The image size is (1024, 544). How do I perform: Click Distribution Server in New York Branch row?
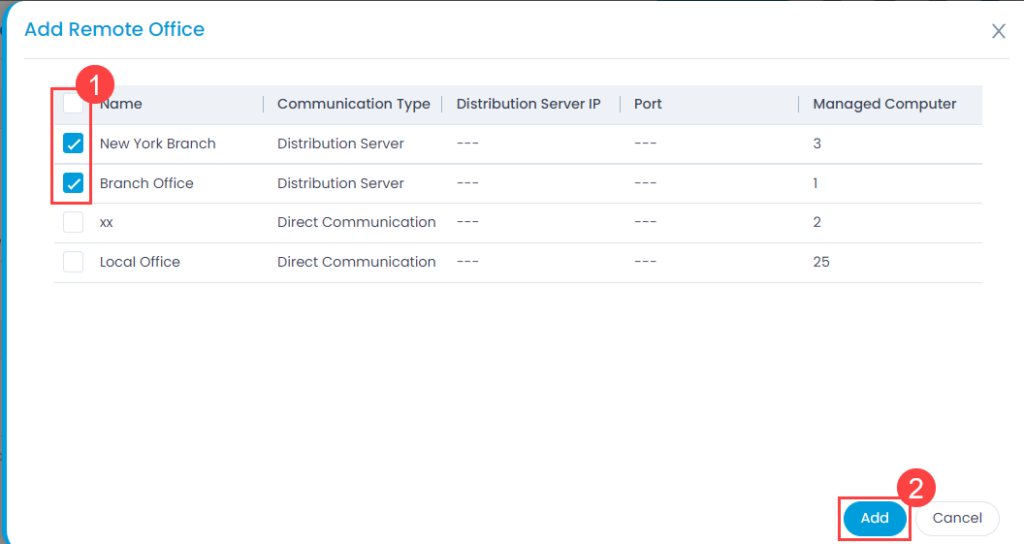click(340, 144)
